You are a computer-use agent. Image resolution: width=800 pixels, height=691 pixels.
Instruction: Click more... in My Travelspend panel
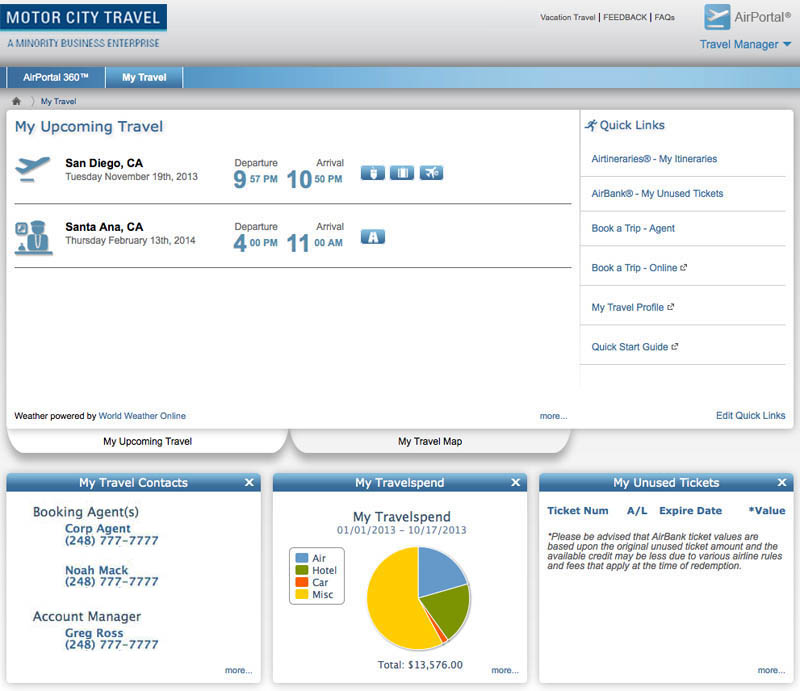[x=505, y=670]
